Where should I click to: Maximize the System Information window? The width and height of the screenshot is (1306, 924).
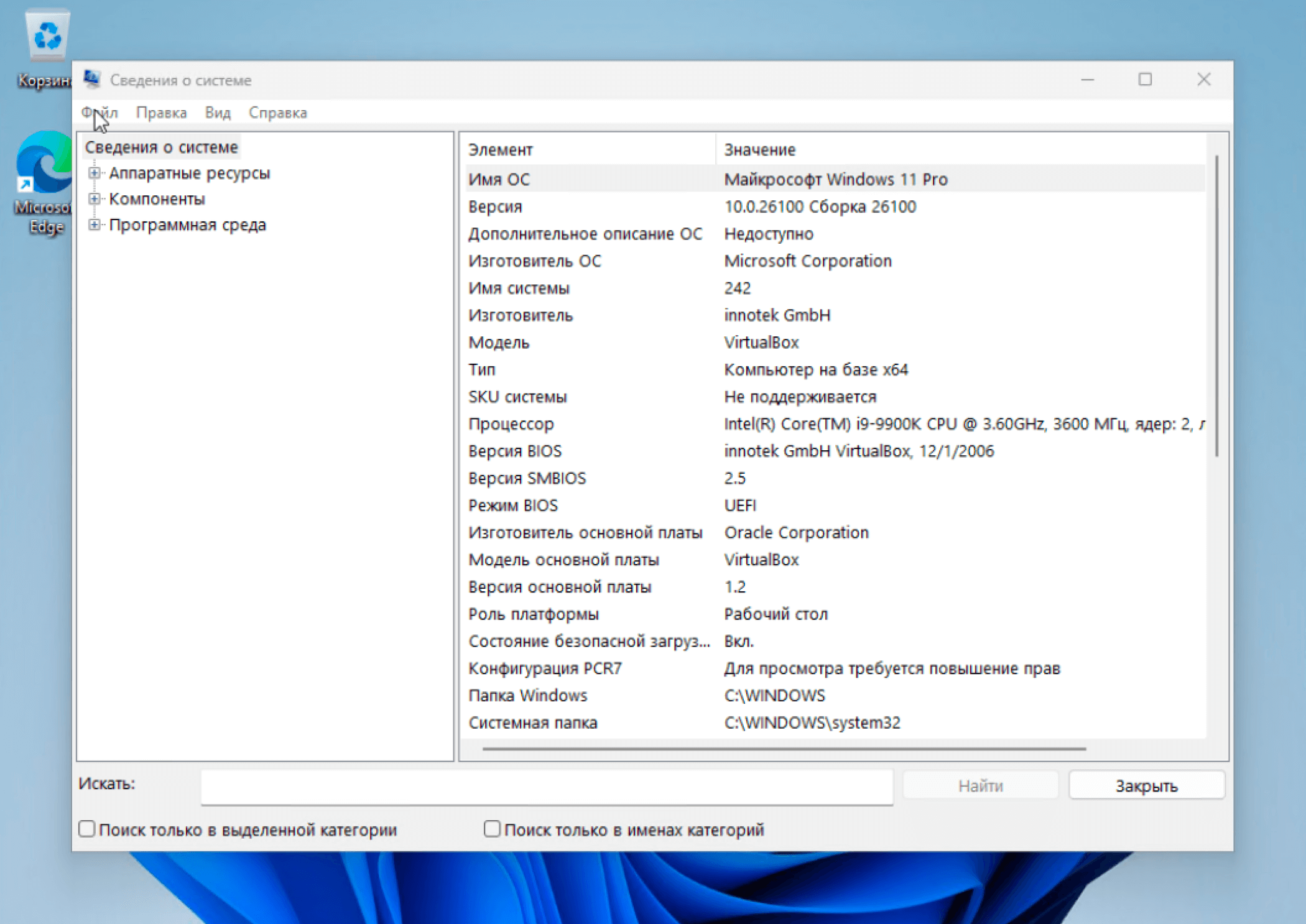pos(1145,80)
